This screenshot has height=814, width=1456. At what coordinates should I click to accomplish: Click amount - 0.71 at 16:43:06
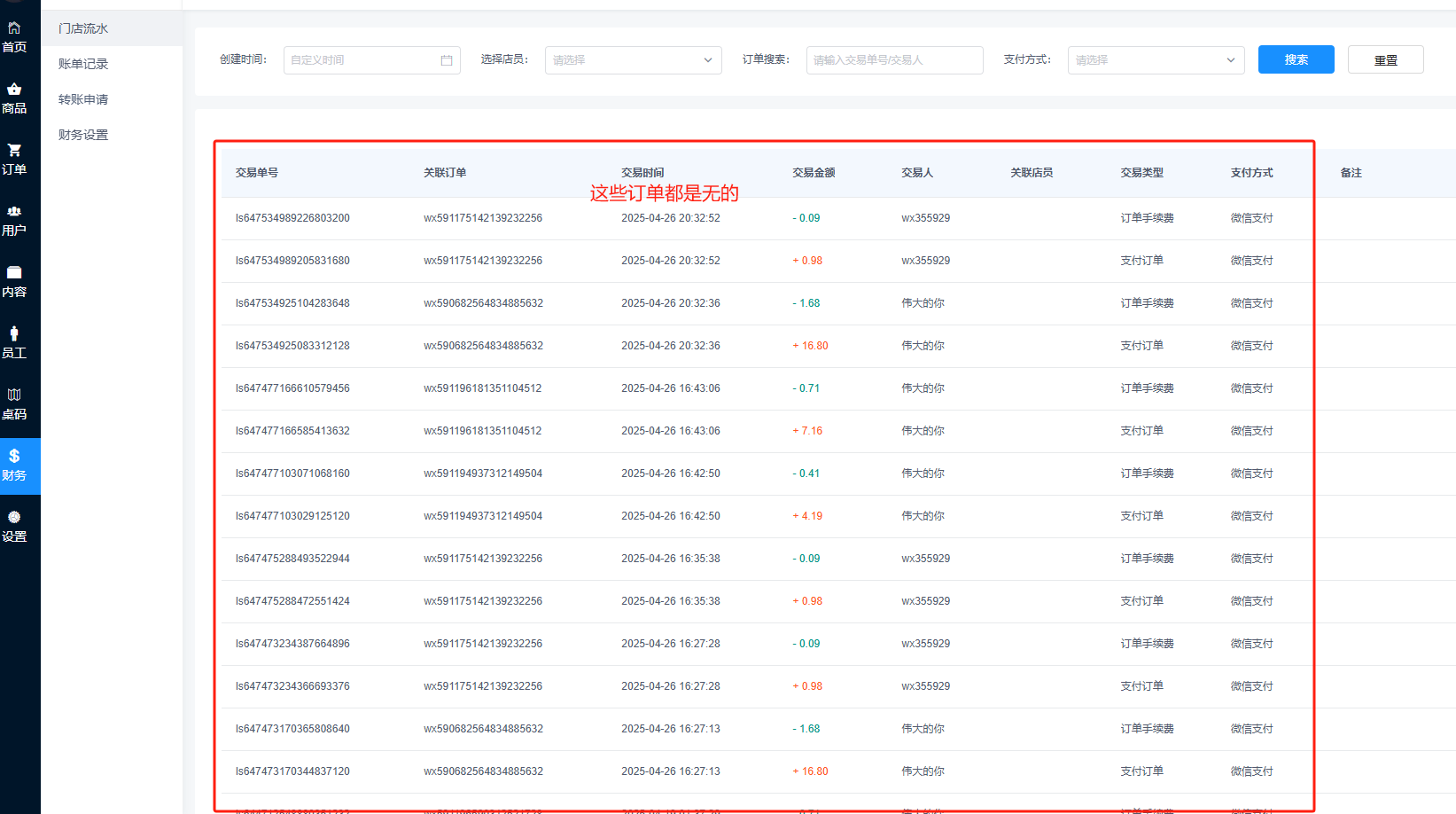pyautogui.click(x=806, y=388)
